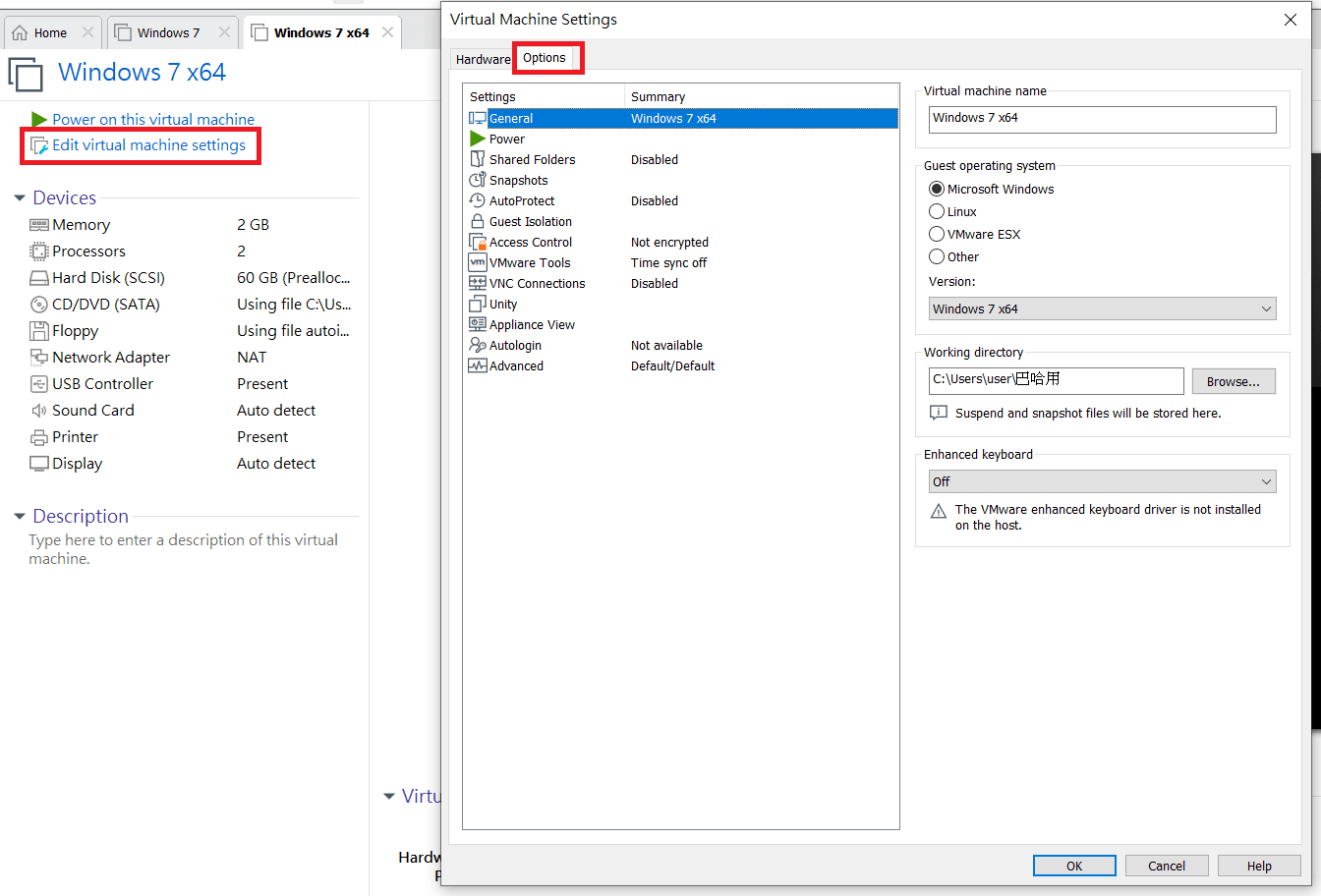Viewport: 1321px width, 896px height.
Task: Click the VMware Tools icon
Action: (x=478, y=262)
